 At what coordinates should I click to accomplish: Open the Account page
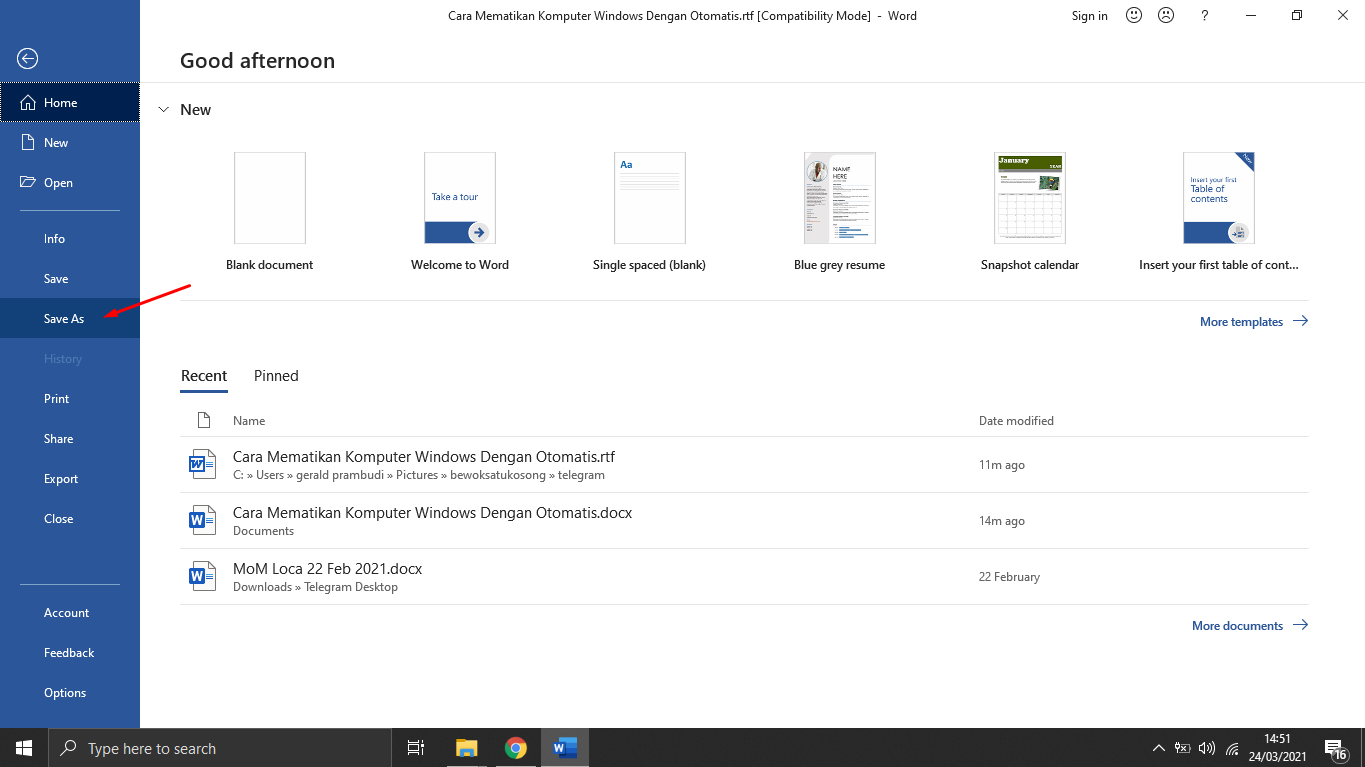(x=70, y=612)
